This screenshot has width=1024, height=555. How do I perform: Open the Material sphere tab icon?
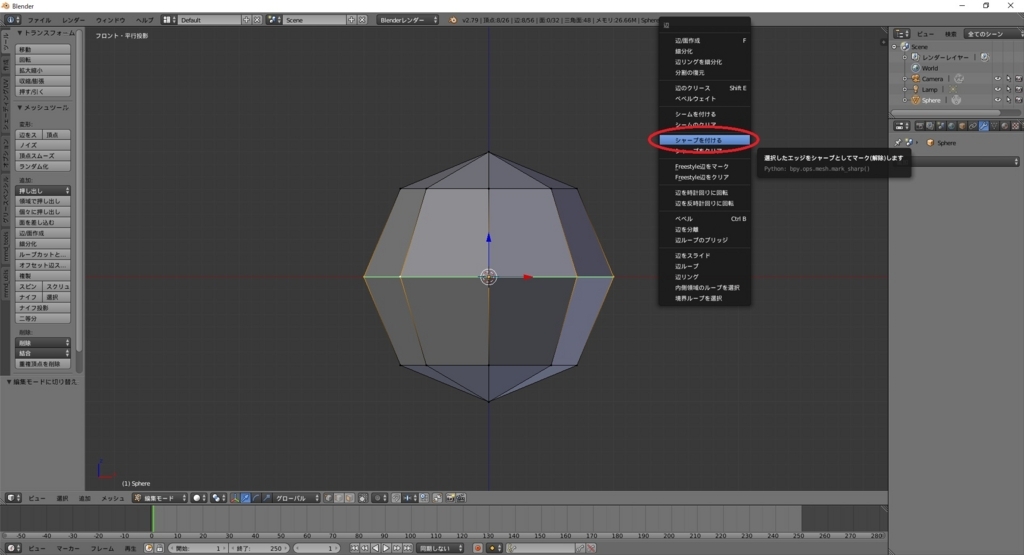pos(1004,126)
